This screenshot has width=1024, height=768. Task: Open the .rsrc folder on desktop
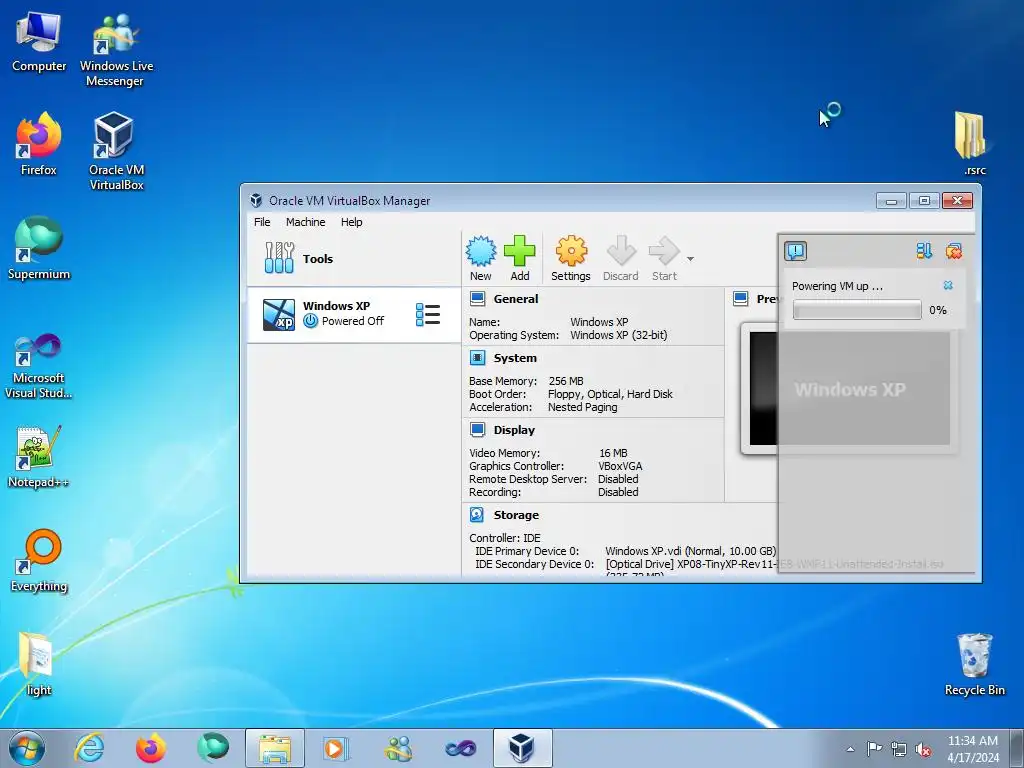coord(974,144)
